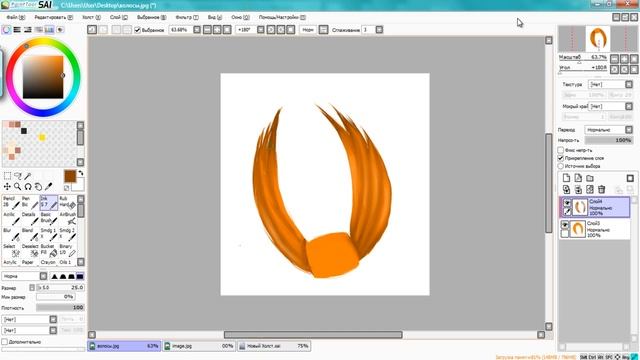Switch to the image.jpg document tab
The height and width of the screenshot is (360, 640).
pyautogui.click(x=199, y=346)
